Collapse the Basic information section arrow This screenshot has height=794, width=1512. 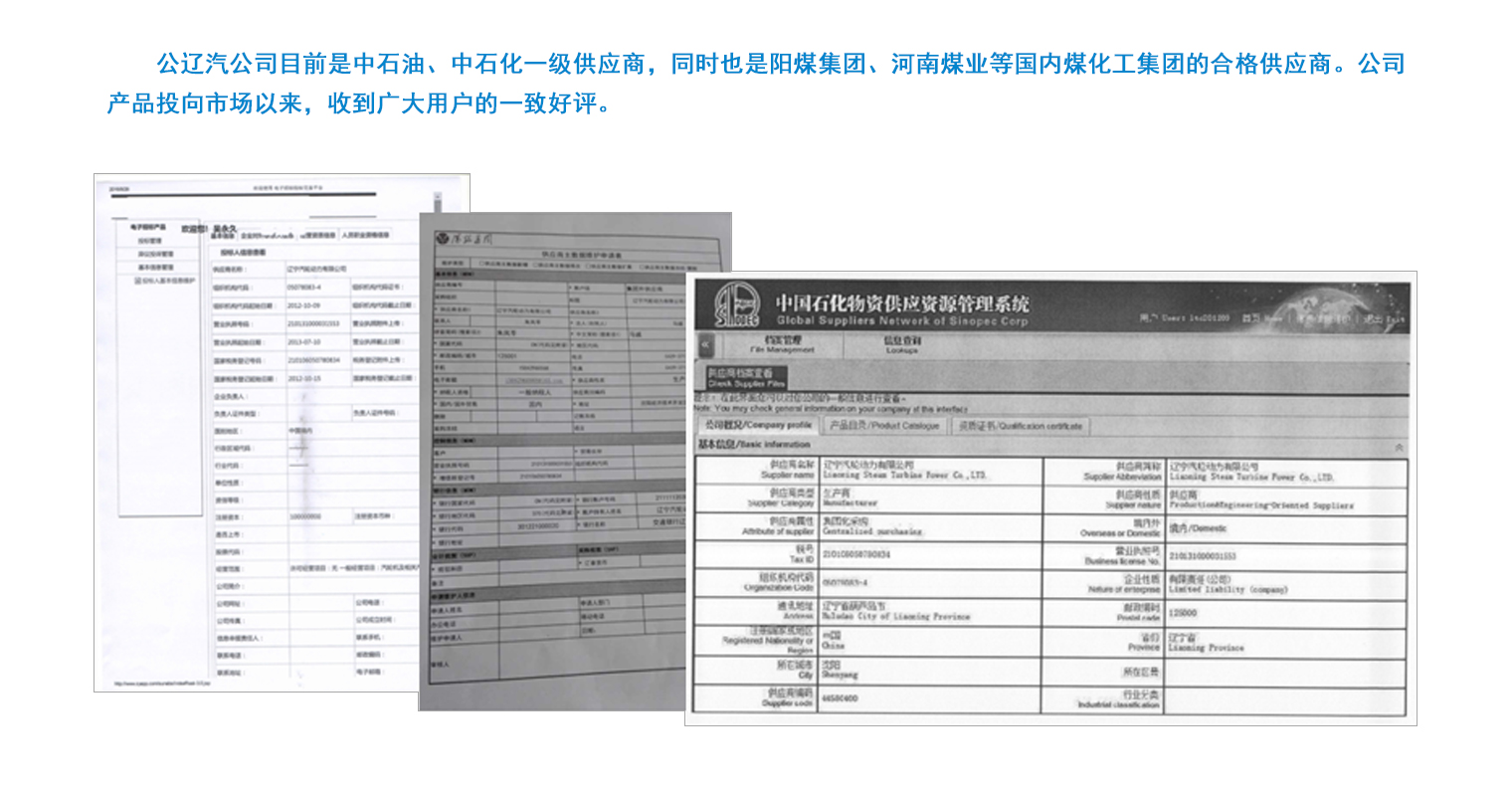click(1399, 447)
